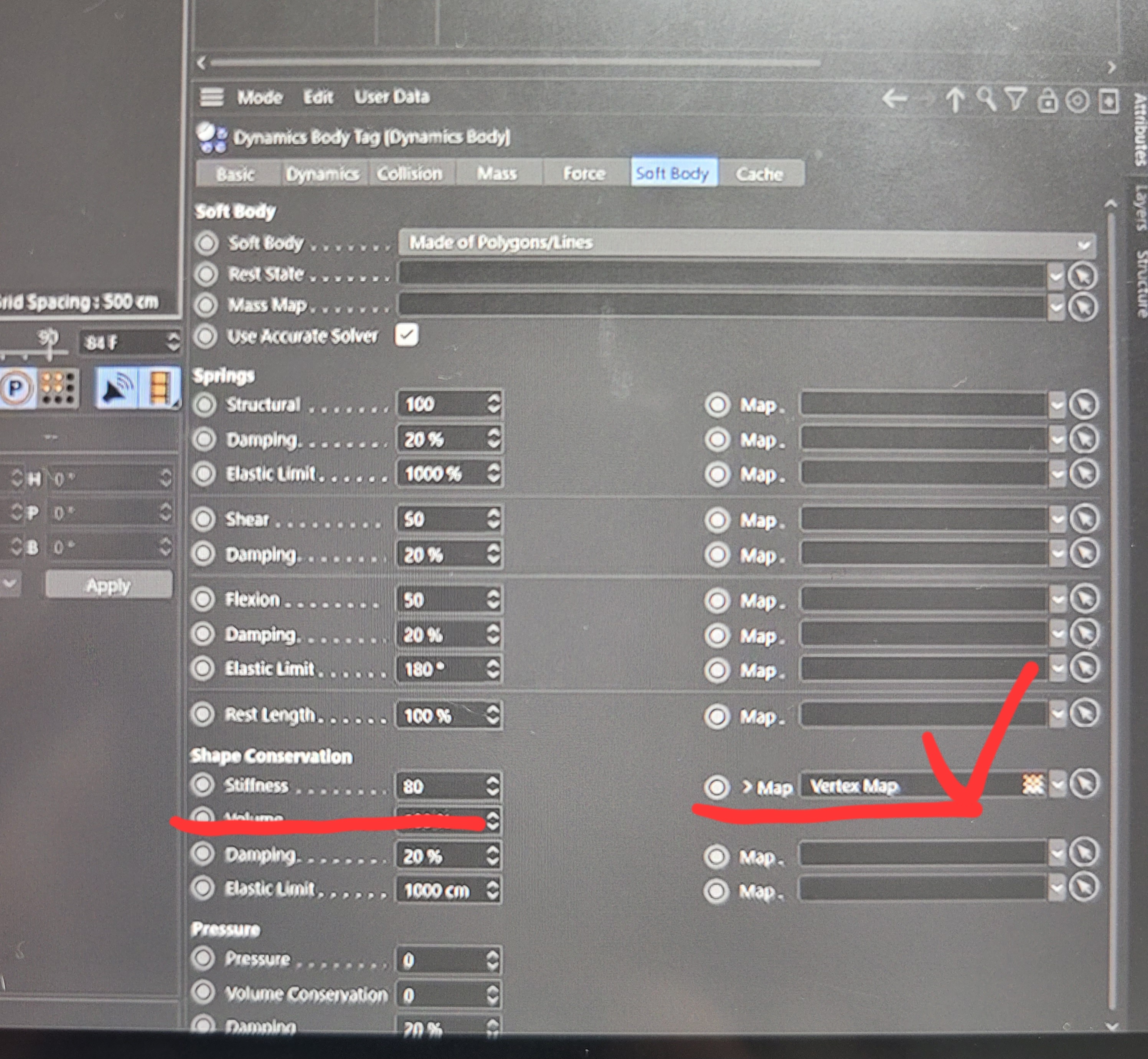
Task: Switch to the Mass tab
Action: coord(497,173)
